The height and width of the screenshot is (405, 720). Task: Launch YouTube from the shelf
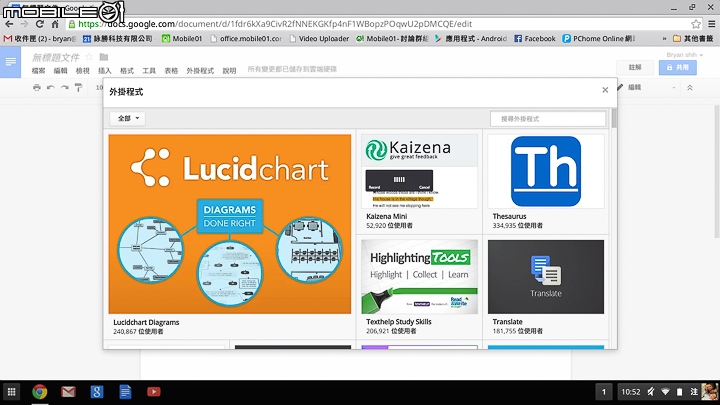[153, 392]
